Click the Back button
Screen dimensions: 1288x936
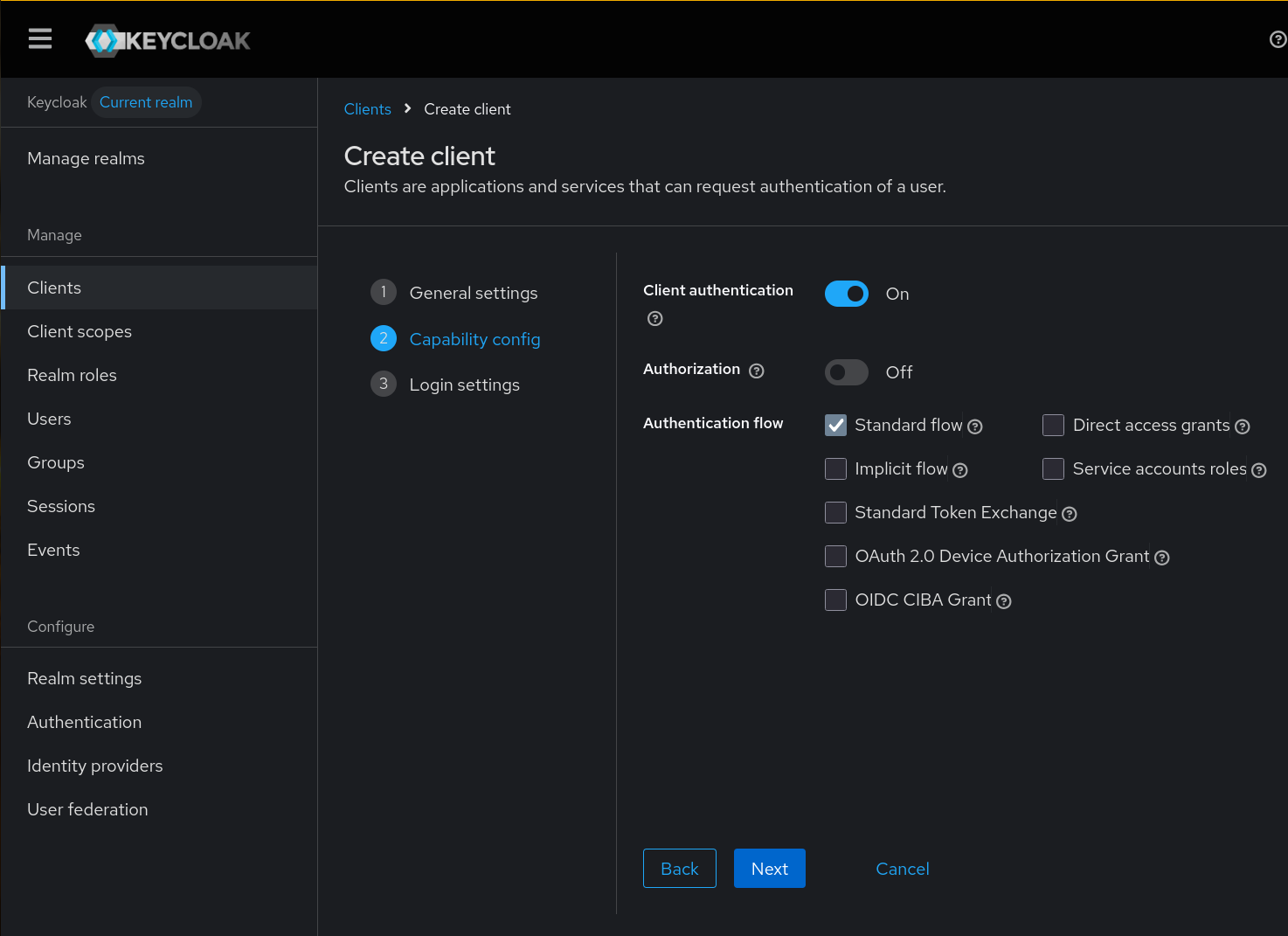coord(680,869)
